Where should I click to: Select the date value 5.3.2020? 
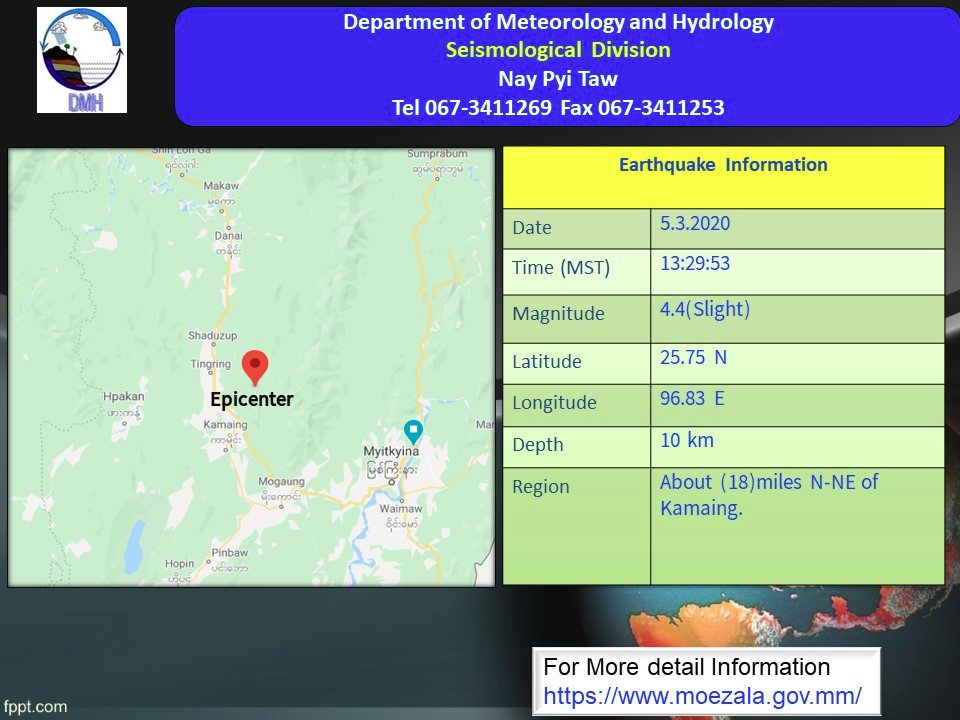[695, 224]
